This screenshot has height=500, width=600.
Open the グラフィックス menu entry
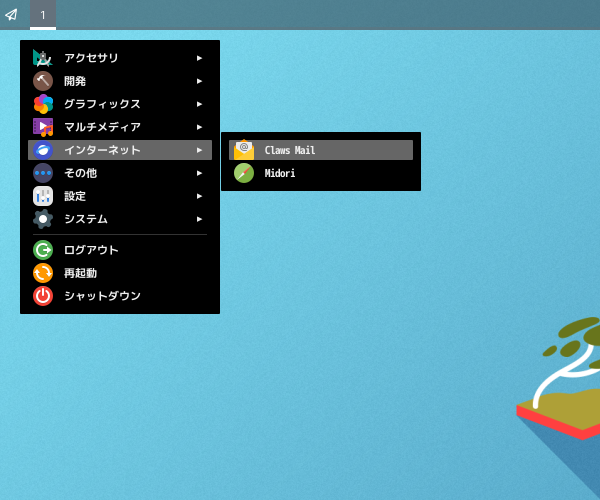[x=120, y=104]
